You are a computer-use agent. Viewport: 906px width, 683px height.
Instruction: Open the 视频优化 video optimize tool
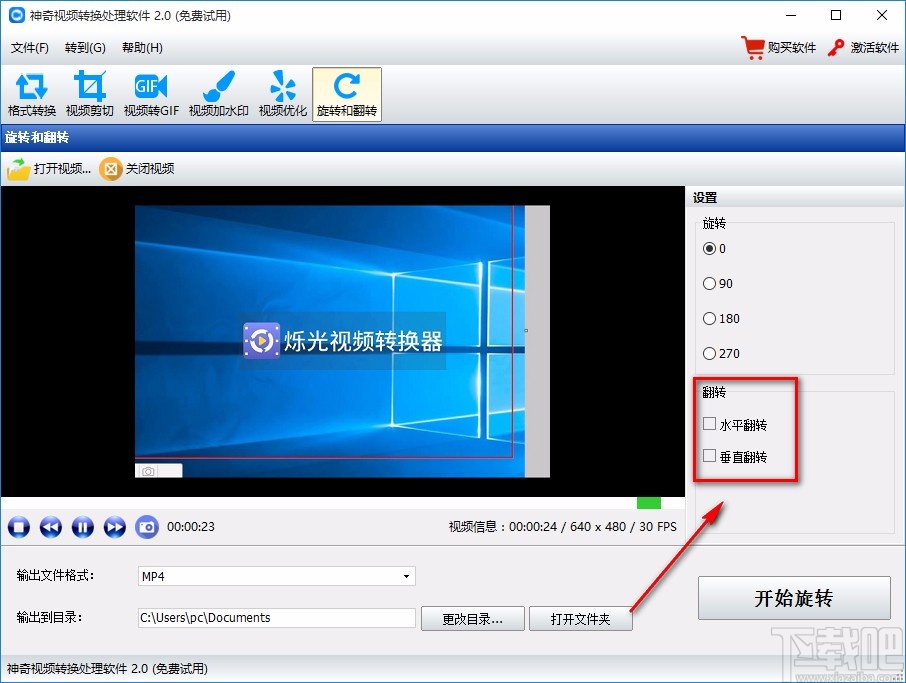(283, 94)
